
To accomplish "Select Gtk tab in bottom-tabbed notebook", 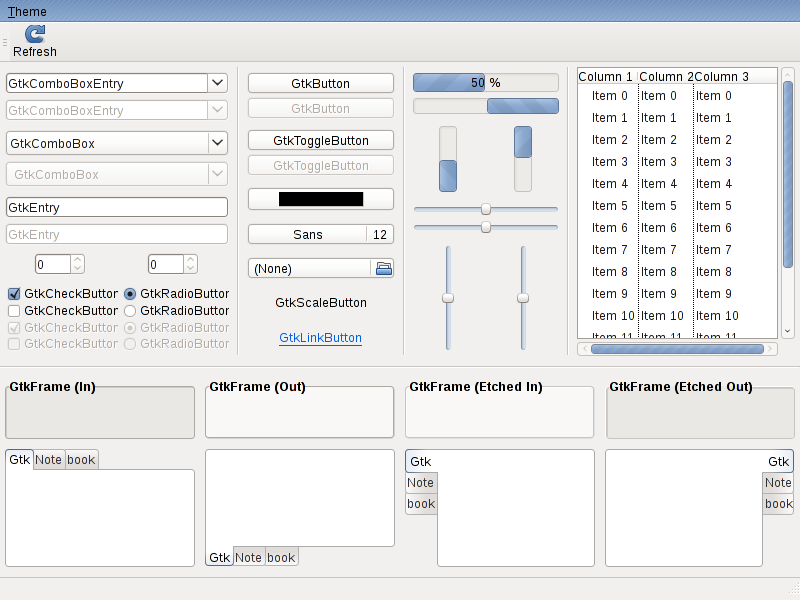I will 219,557.
